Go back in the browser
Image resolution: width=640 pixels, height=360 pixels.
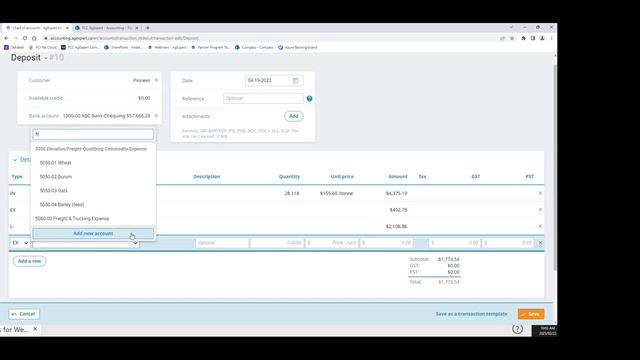point(7,38)
